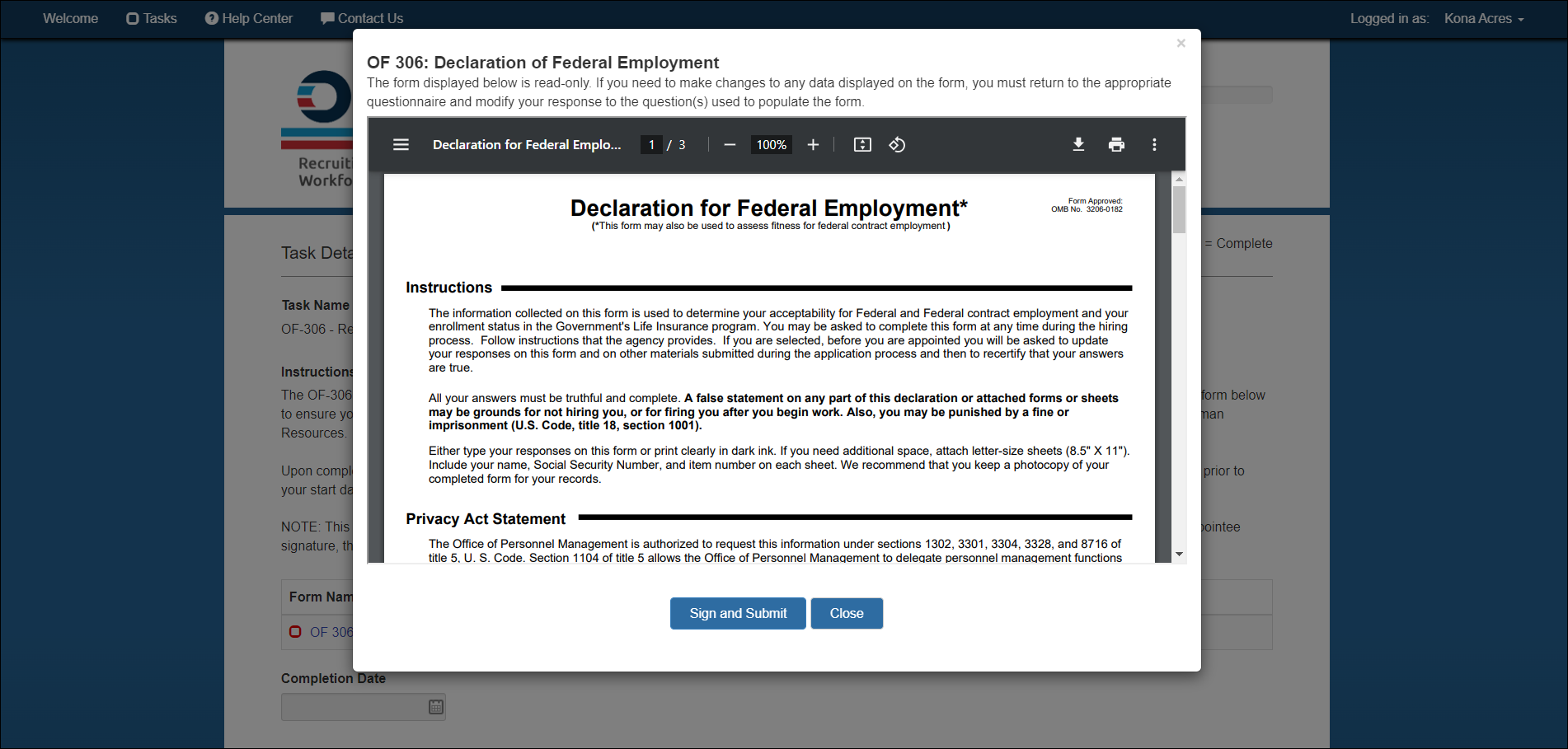Click the PDF scrollbar down arrow
The image size is (1568, 749).
click(x=1179, y=554)
